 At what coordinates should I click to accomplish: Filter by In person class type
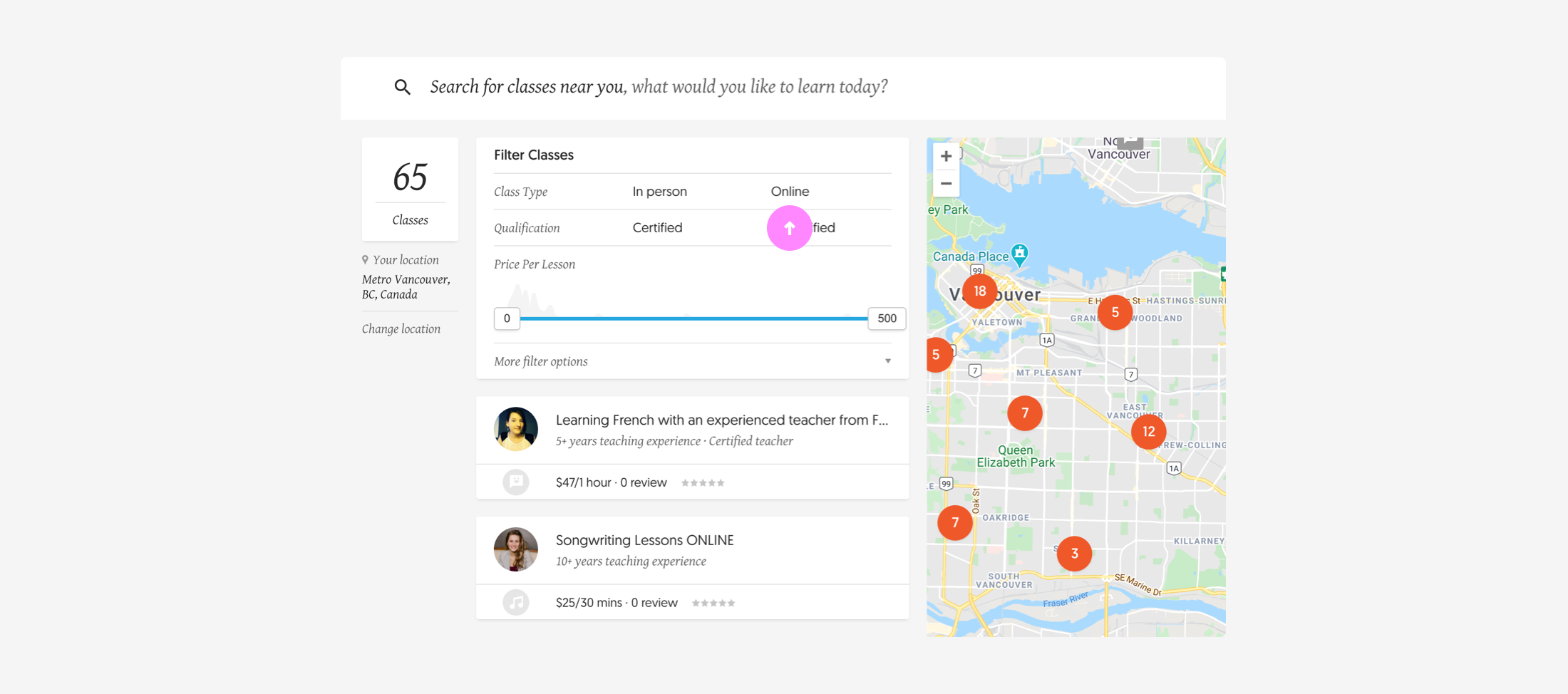pyautogui.click(x=660, y=192)
